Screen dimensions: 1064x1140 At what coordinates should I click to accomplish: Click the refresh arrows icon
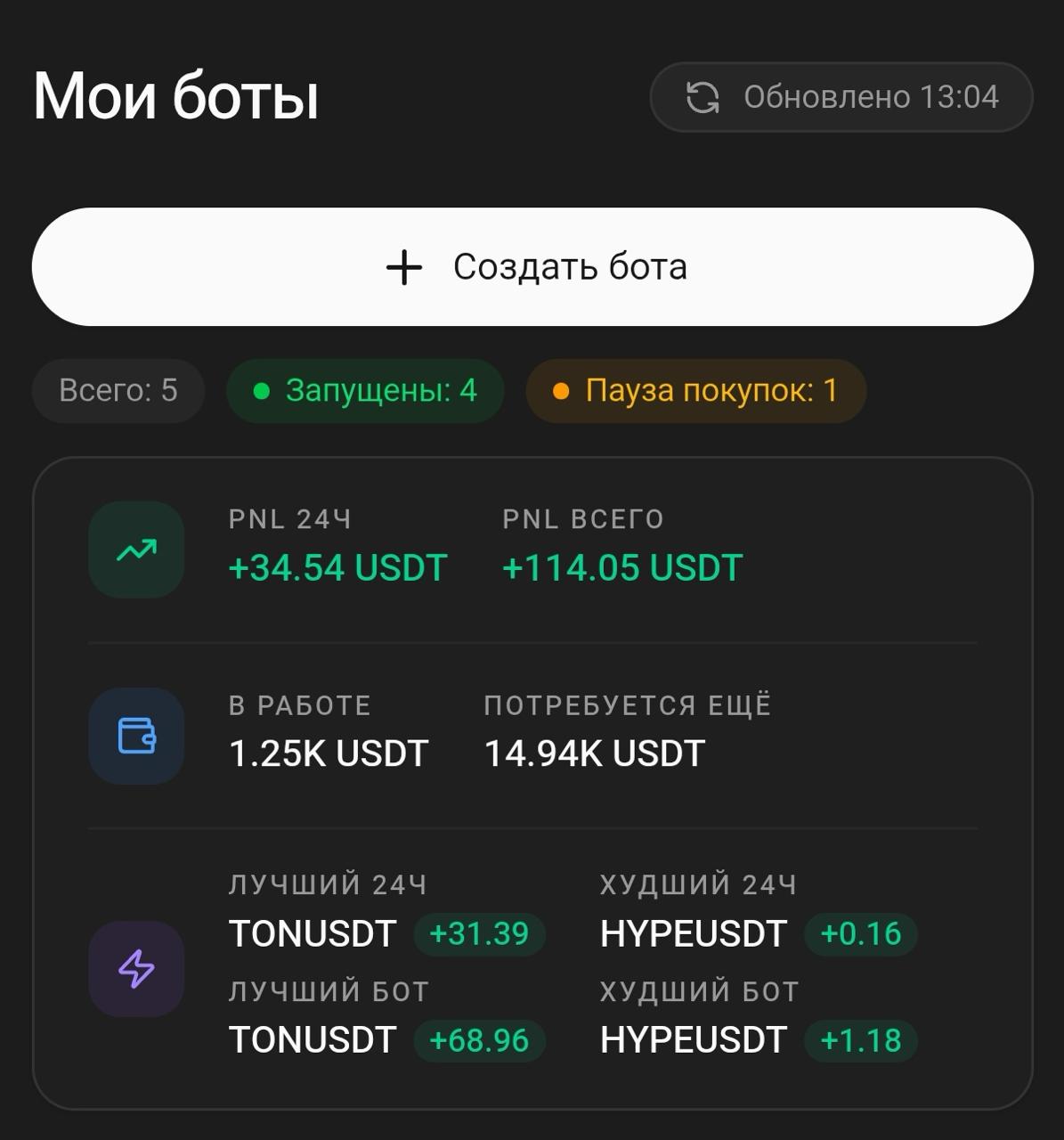tap(703, 97)
